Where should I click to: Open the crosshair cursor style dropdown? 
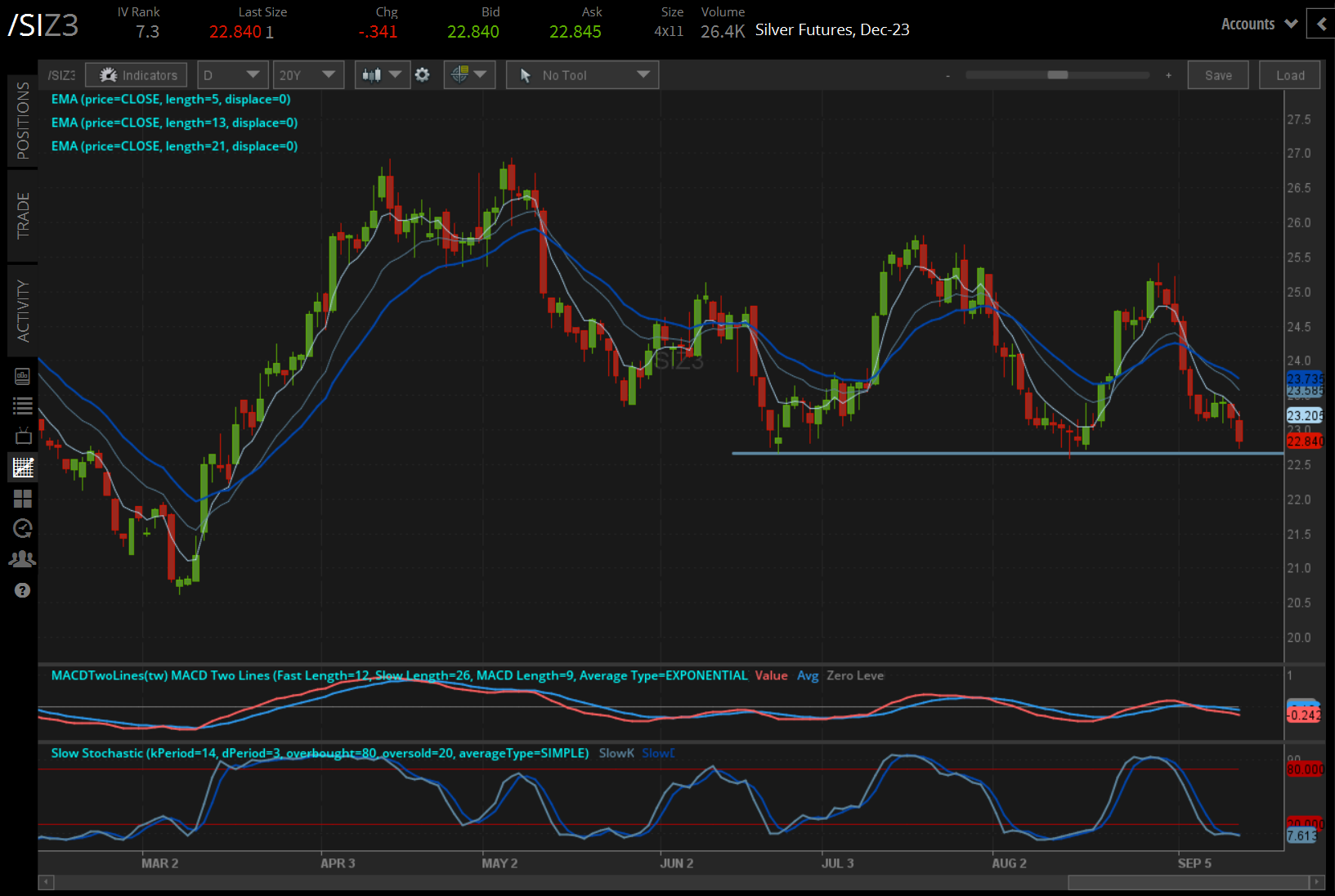[468, 75]
